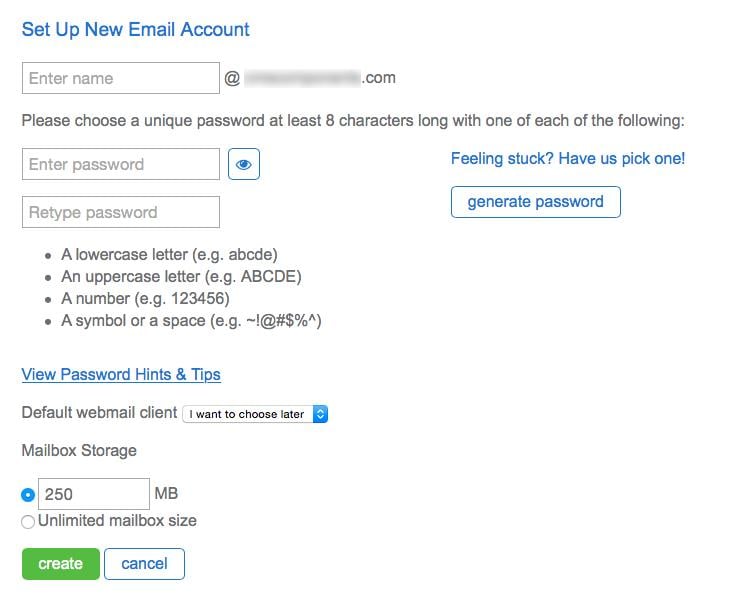Click the blurred domain name after @
The image size is (738, 600).
303,77
